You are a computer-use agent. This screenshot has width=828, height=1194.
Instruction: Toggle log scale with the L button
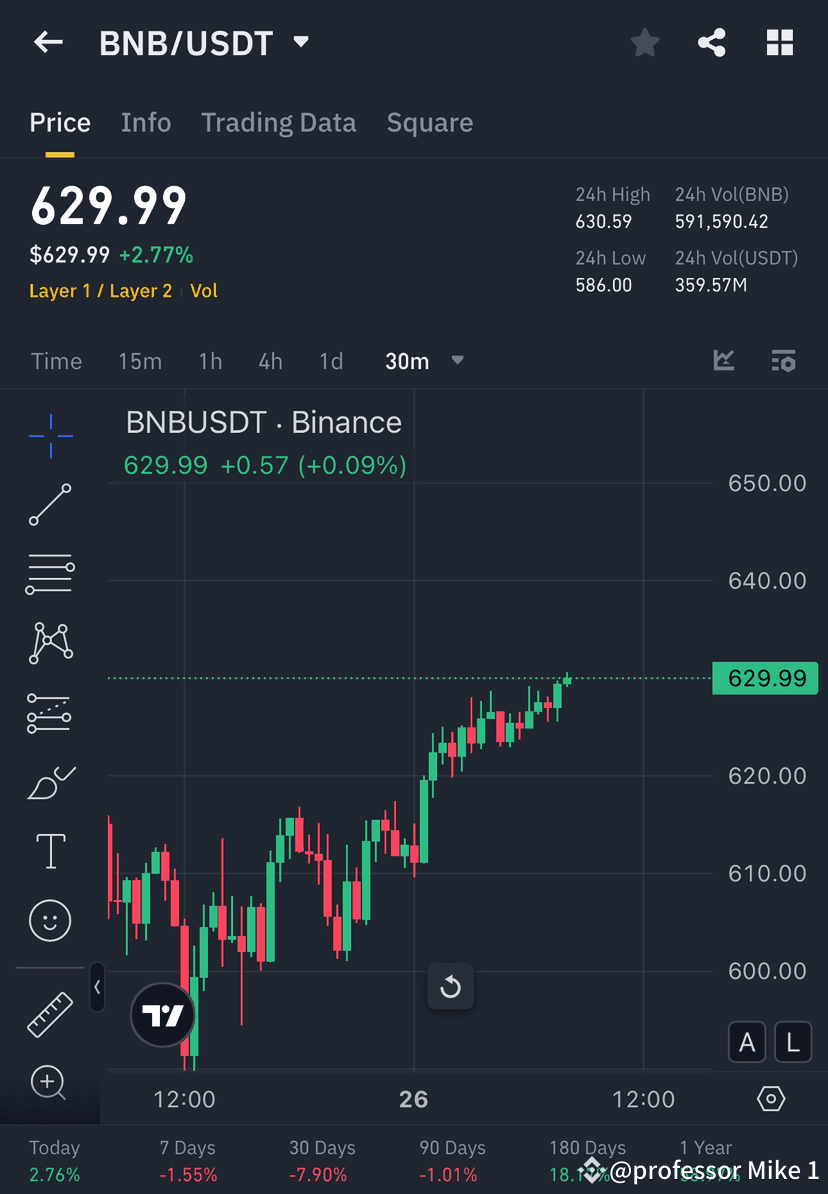(x=793, y=1041)
